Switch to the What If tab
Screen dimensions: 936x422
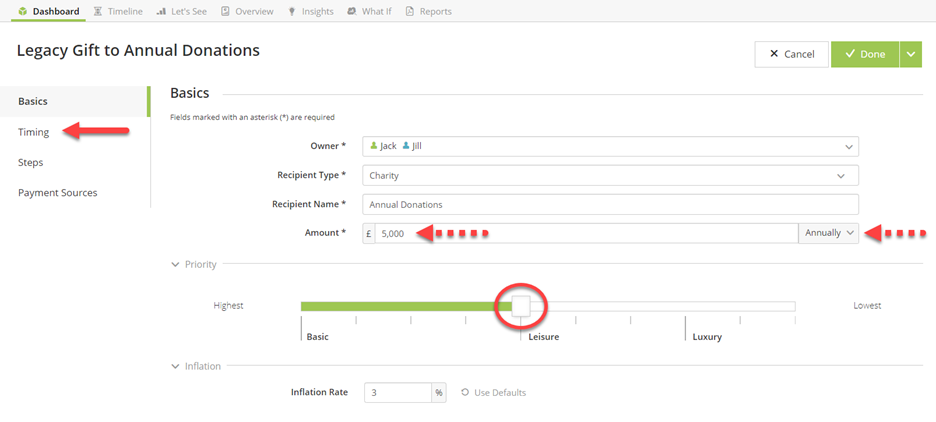pyautogui.click(x=370, y=11)
